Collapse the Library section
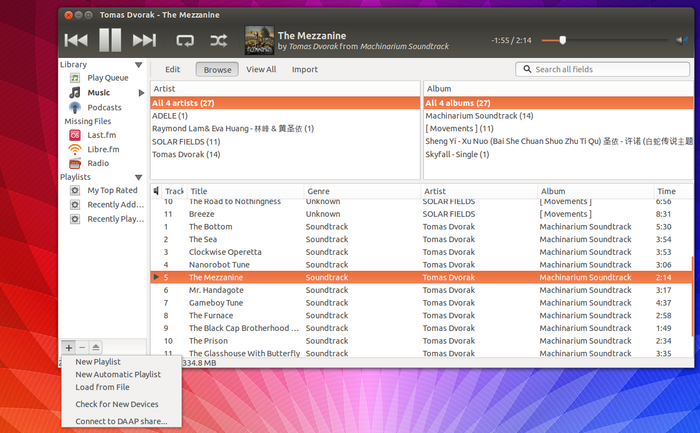700x433 pixels. pos(73,64)
